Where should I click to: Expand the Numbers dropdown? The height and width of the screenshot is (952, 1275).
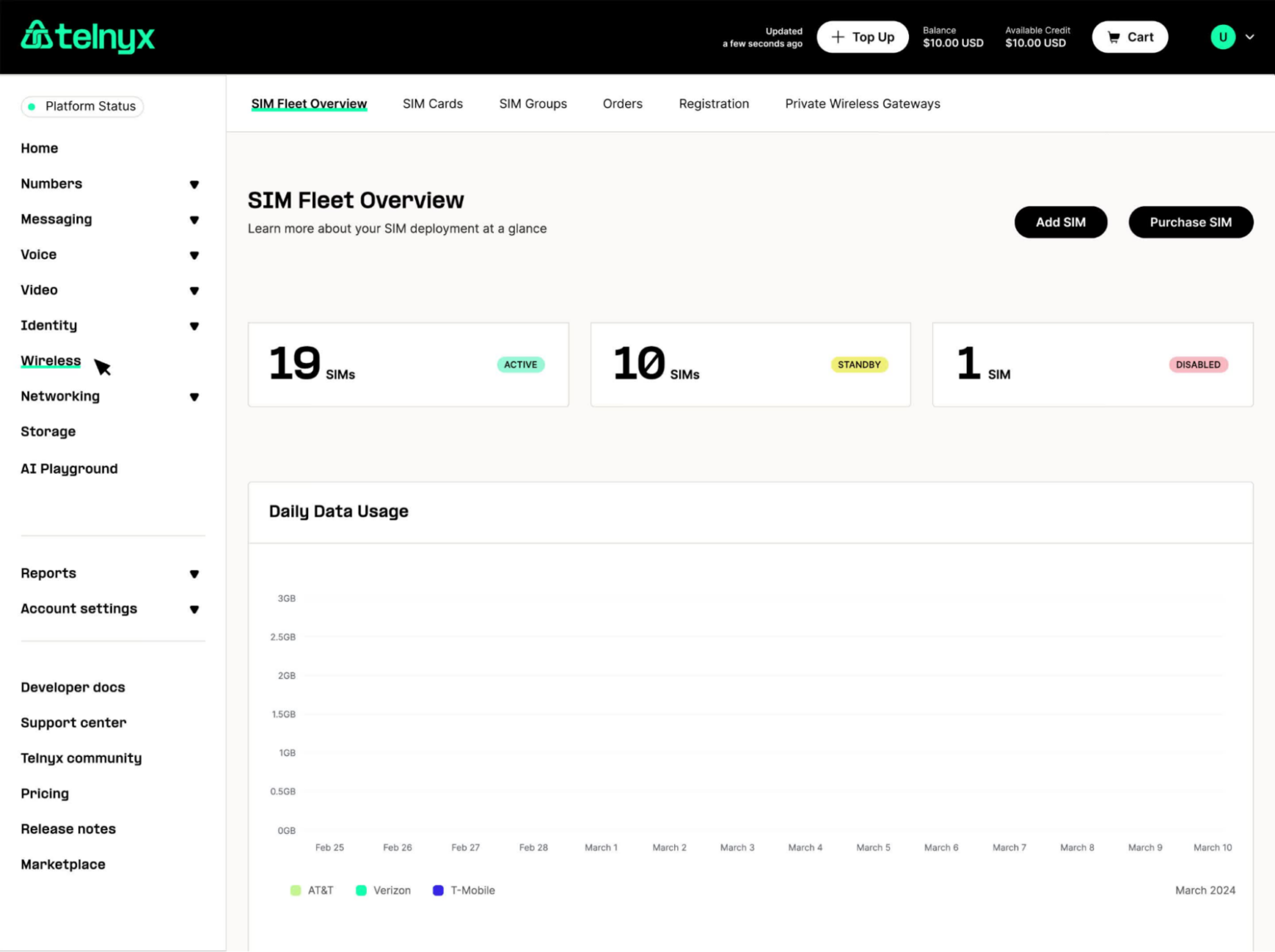[x=194, y=183]
